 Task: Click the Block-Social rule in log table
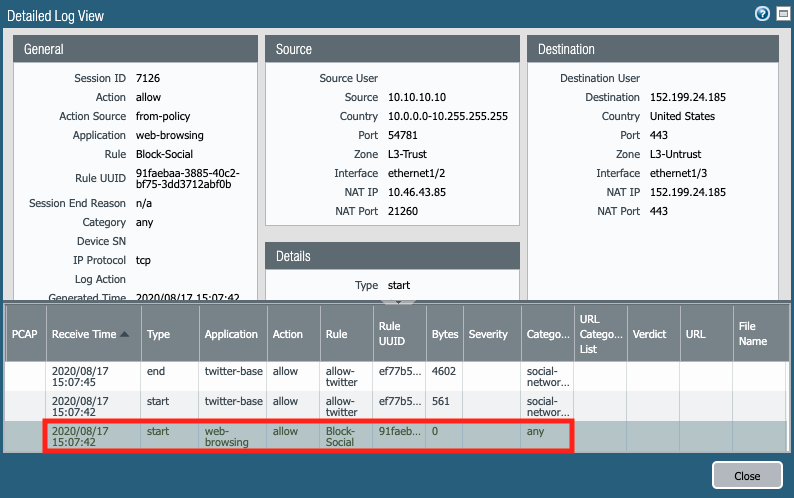[341, 435]
